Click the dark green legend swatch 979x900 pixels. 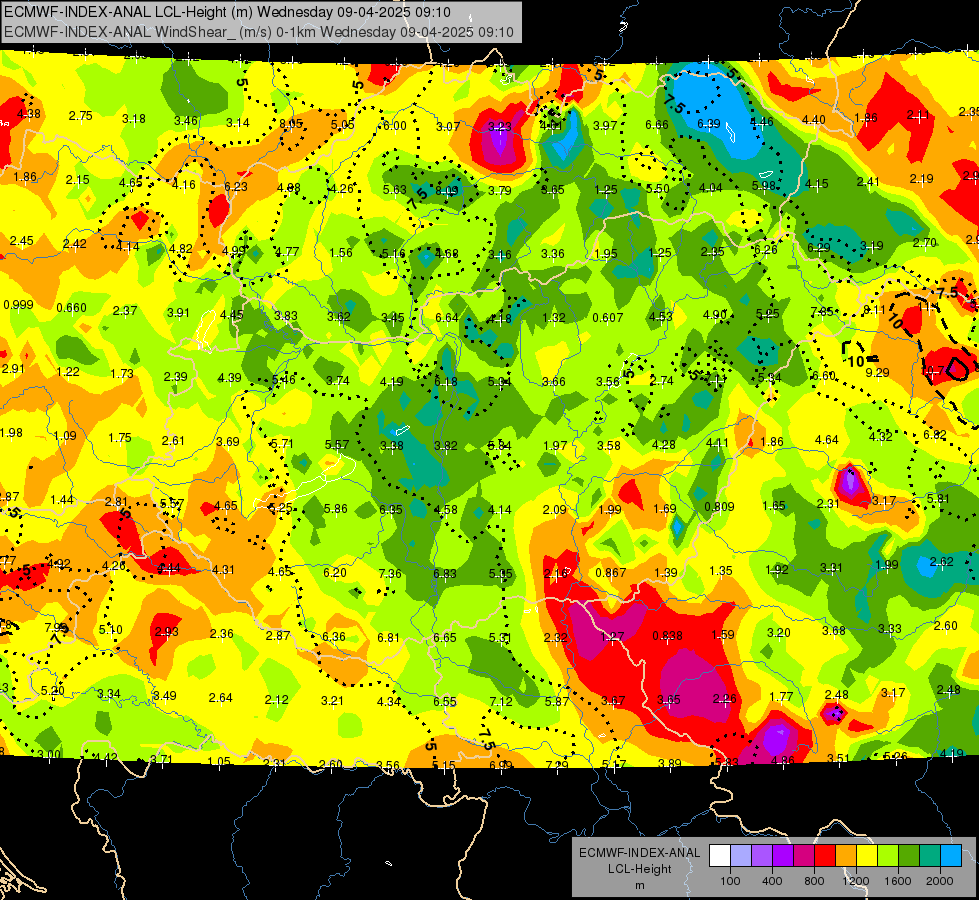tap(908, 856)
